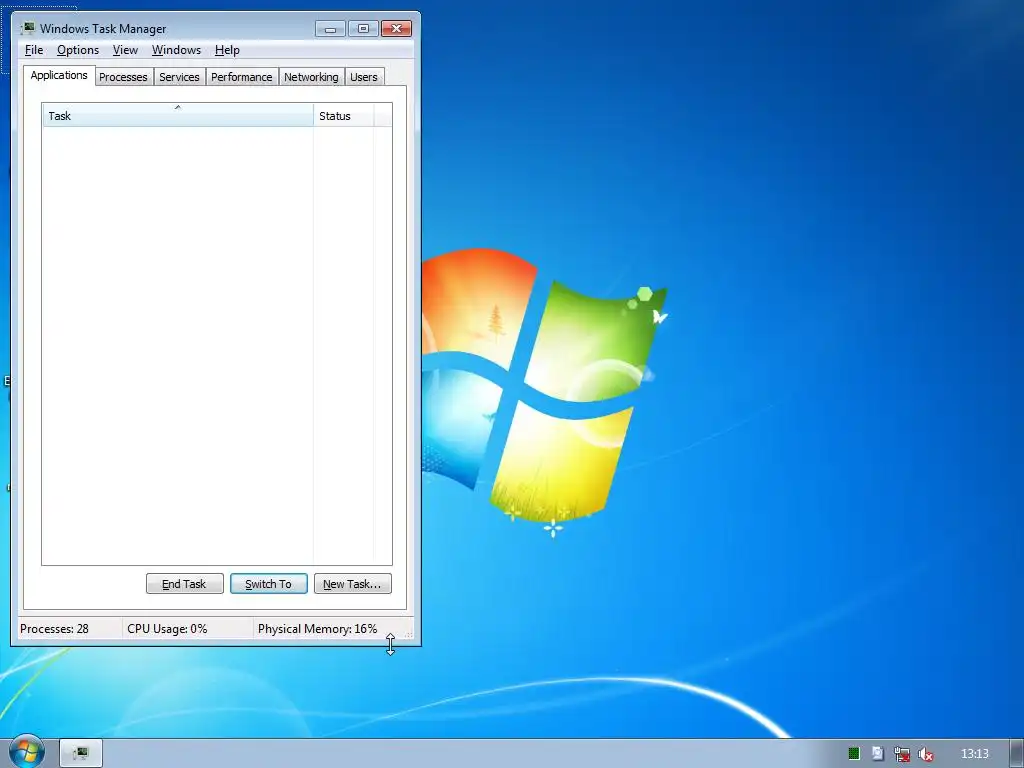1024x768 pixels.
Task: Click the muted volume tray icon
Action: [925, 754]
